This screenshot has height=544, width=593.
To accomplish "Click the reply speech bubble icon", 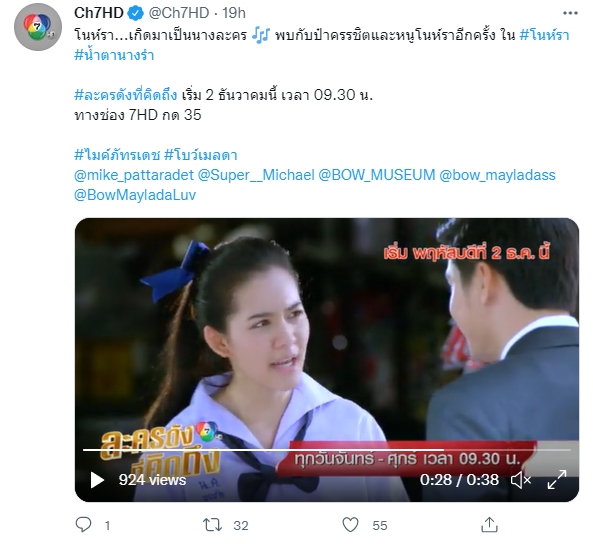I will pos(84,525).
